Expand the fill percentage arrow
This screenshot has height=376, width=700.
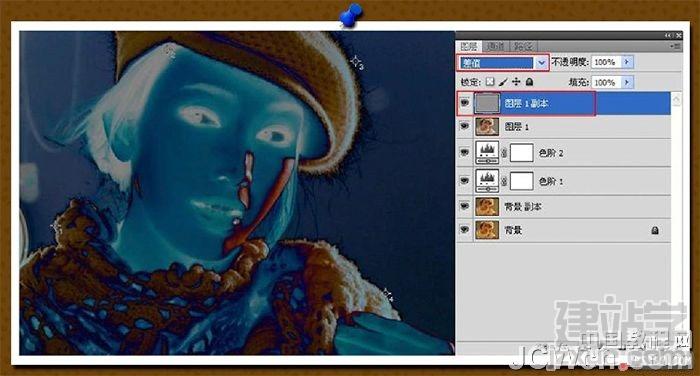tap(627, 82)
